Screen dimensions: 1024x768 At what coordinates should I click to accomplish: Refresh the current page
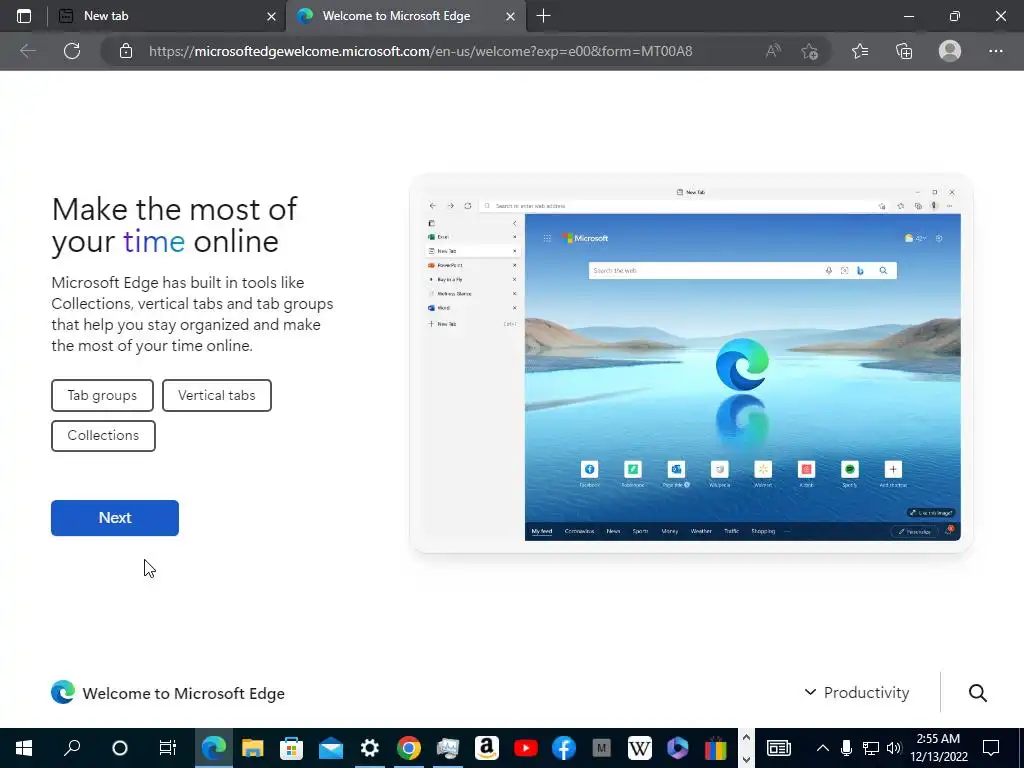click(72, 51)
